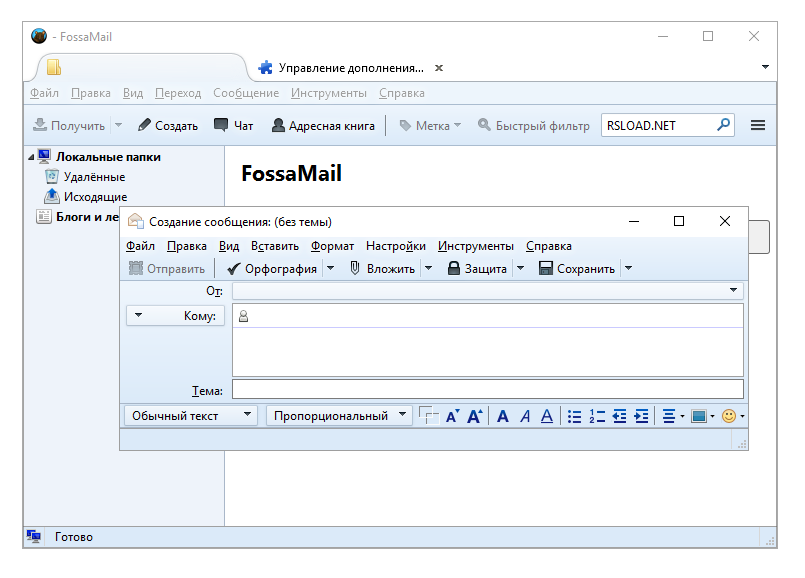Collapse the Локальные папки tree
Screen dimensions: 805x578
31,157
